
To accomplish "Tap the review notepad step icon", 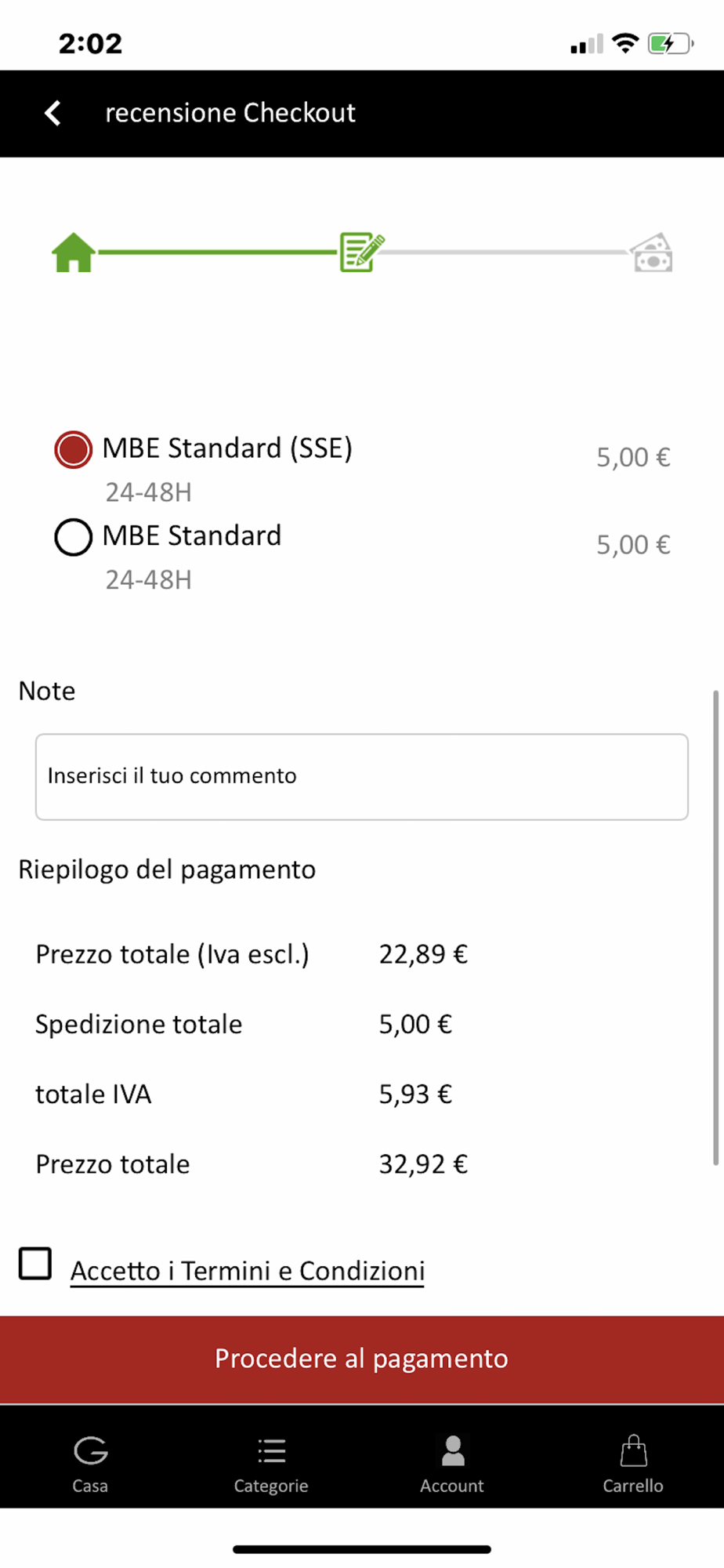I will tap(362, 252).
